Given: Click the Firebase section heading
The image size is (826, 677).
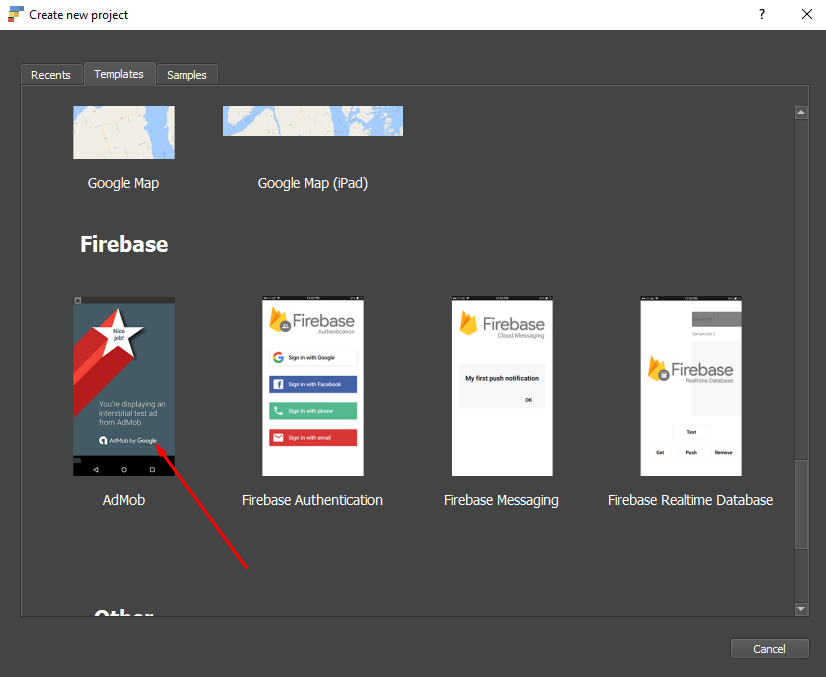Looking at the screenshot, I should [124, 244].
